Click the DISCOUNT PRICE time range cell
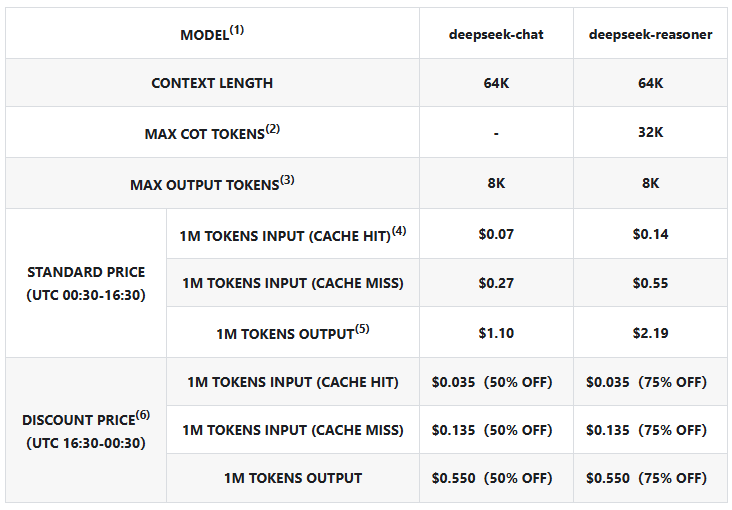 86,431
